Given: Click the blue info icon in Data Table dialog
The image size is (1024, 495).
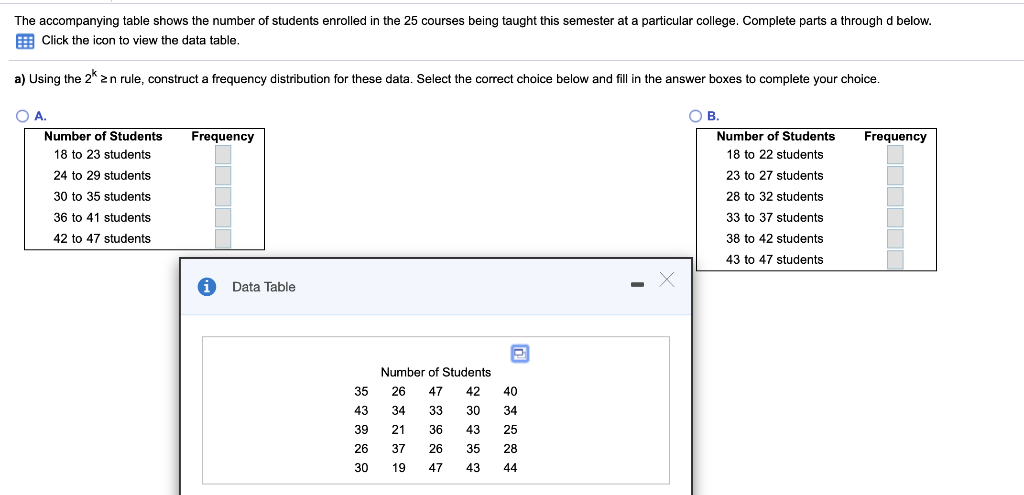Looking at the screenshot, I should pos(207,287).
